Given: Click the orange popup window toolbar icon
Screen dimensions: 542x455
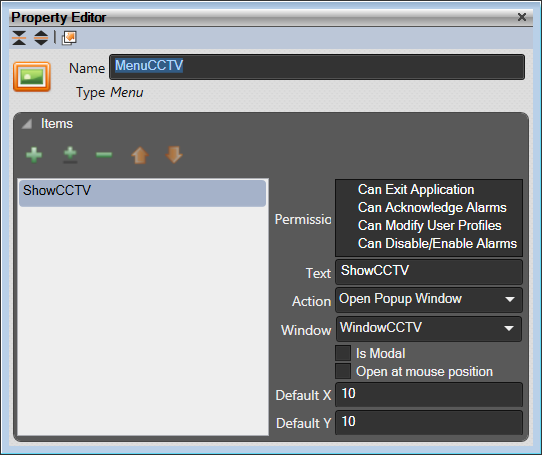Looking at the screenshot, I should coord(69,38).
